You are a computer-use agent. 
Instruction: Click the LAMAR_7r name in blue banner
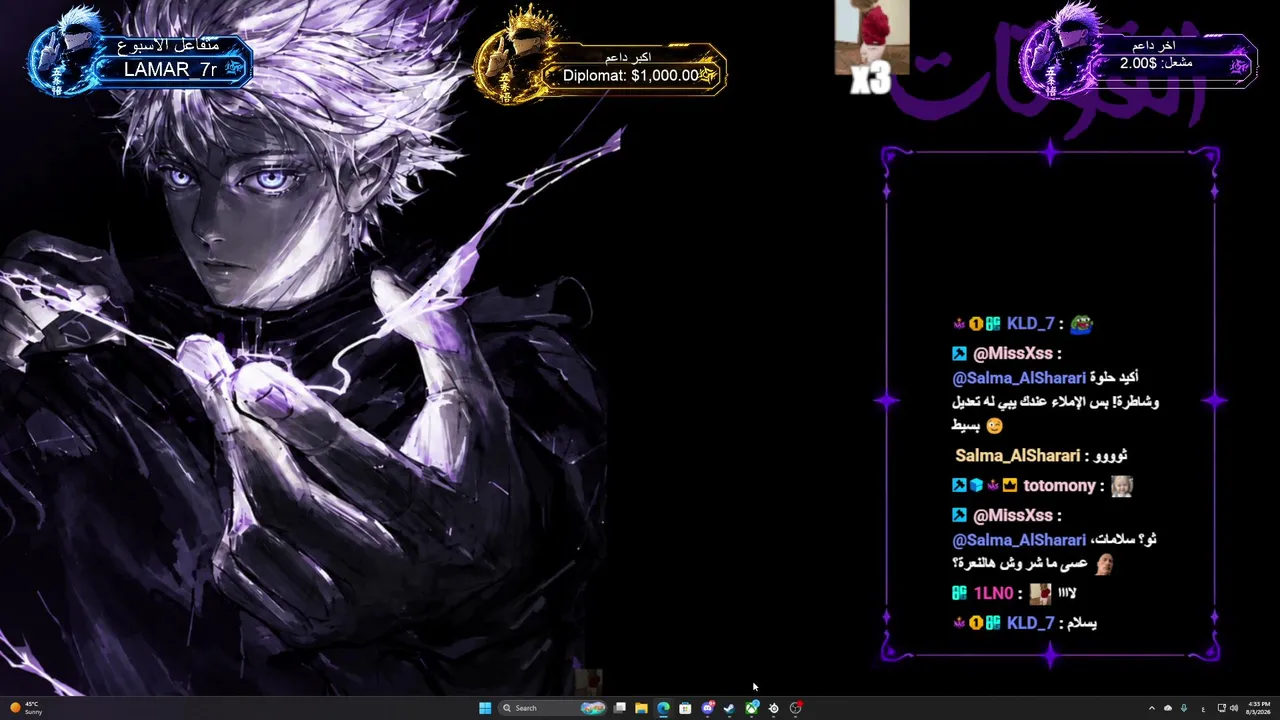[170, 69]
